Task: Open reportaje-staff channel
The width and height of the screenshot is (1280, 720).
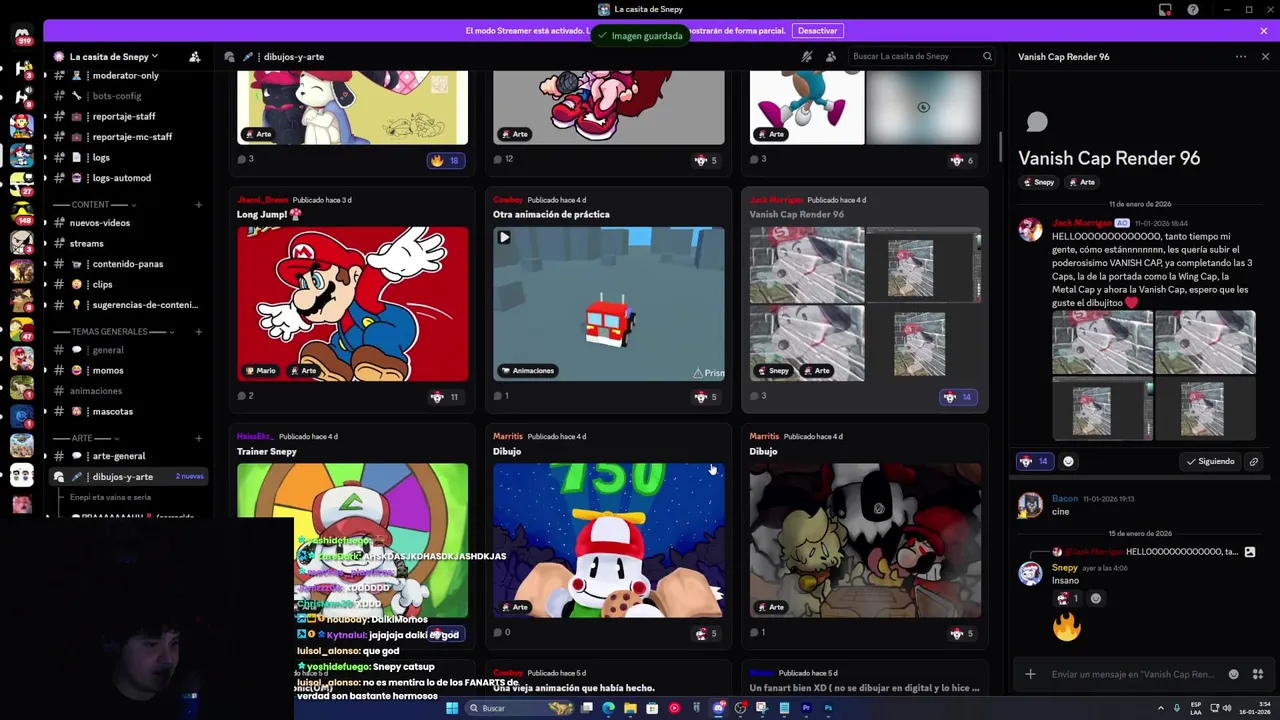Action: point(126,116)
